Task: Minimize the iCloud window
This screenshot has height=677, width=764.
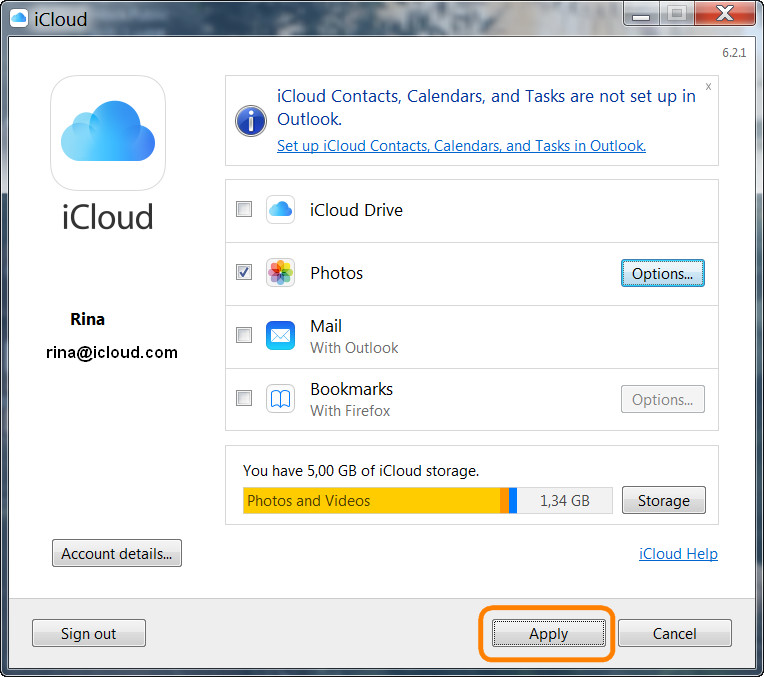Action: click(x=641, y=14)
